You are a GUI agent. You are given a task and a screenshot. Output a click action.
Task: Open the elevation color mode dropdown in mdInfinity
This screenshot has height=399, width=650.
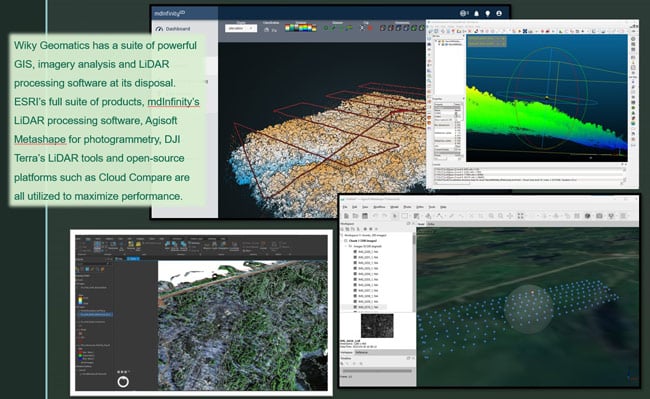point(241,28)
